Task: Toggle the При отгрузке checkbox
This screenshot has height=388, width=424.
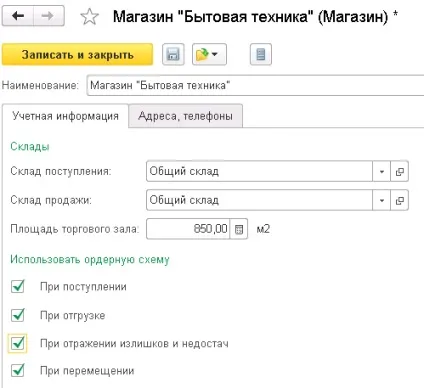Action: 17,315
